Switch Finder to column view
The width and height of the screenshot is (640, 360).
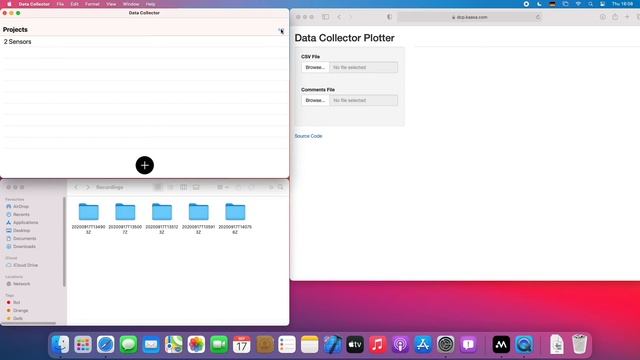point(183,187)
